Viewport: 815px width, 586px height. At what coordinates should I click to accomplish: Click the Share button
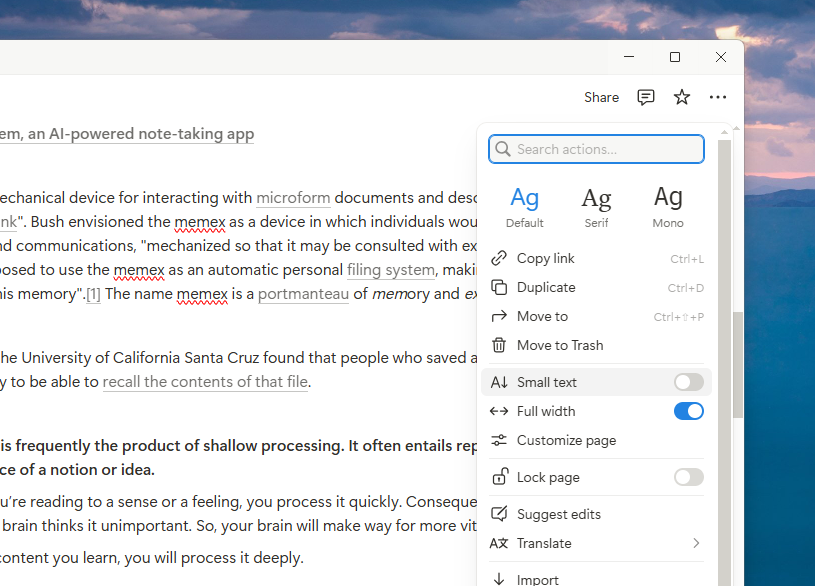[x=601, y=97]
